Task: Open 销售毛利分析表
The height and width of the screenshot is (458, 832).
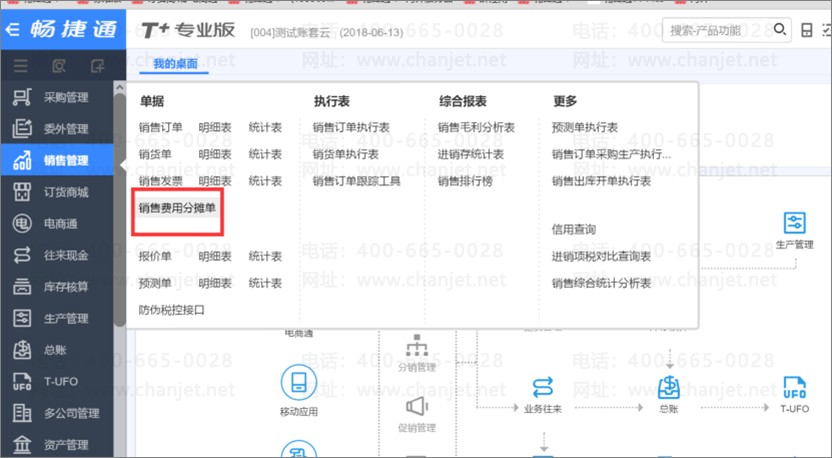Action: click(476, 127)
